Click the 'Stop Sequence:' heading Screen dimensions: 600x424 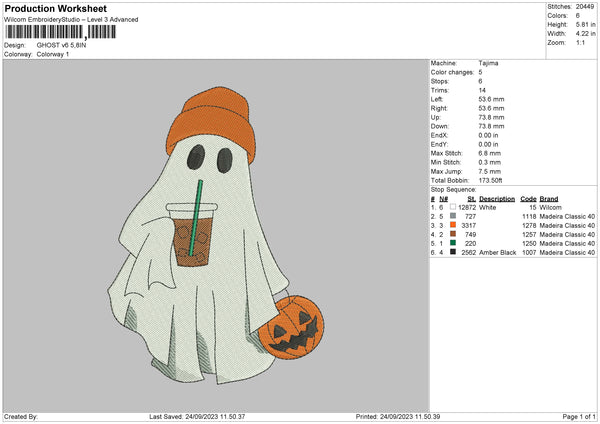click(x=453, y=190)
